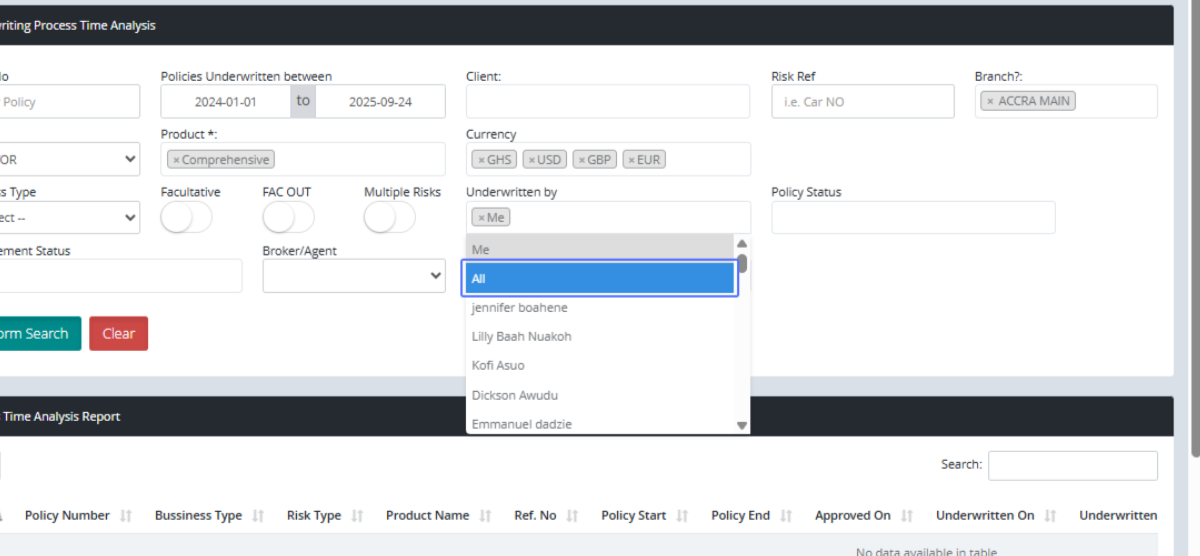This screenshot has width=1200, height=556.
Task: Remove the GHS currency tag
Action: click(481, 160)
